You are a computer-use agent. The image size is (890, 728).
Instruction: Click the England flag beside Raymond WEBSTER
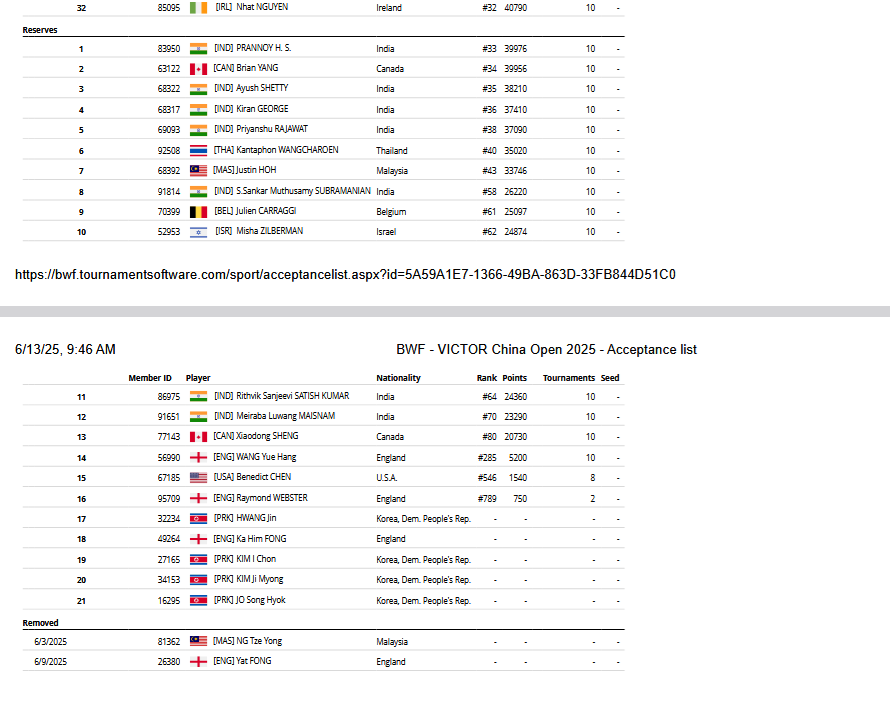pos(198,498)
